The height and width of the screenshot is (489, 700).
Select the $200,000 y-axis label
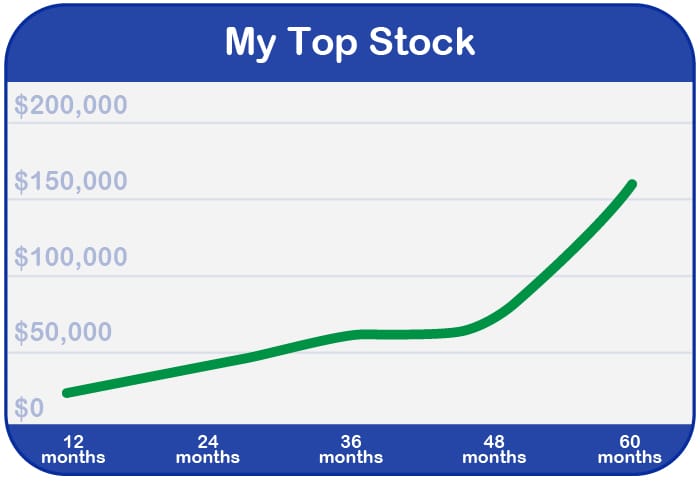pyautogui.click(x=71, y=105)
